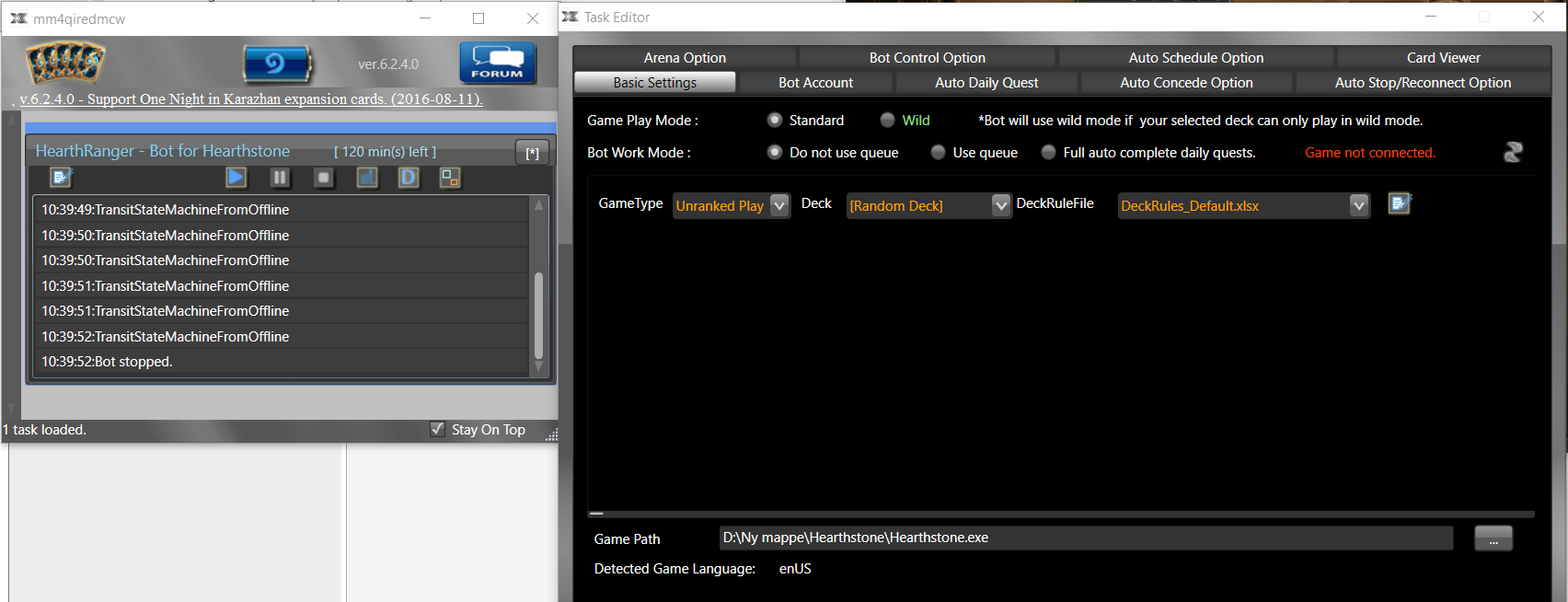Click the window layout squares icon

click(450, 177)
